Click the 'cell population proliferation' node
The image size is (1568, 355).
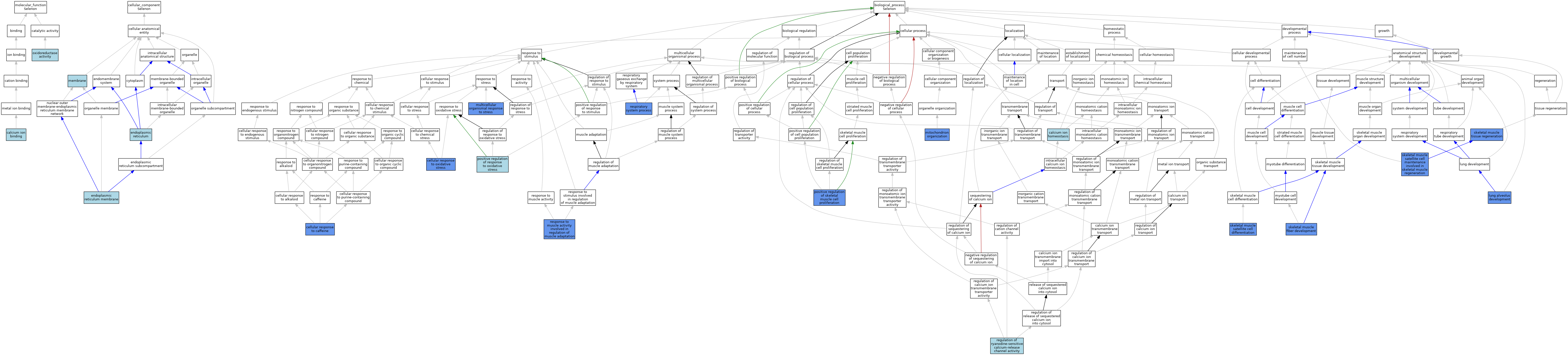(858, 55)
